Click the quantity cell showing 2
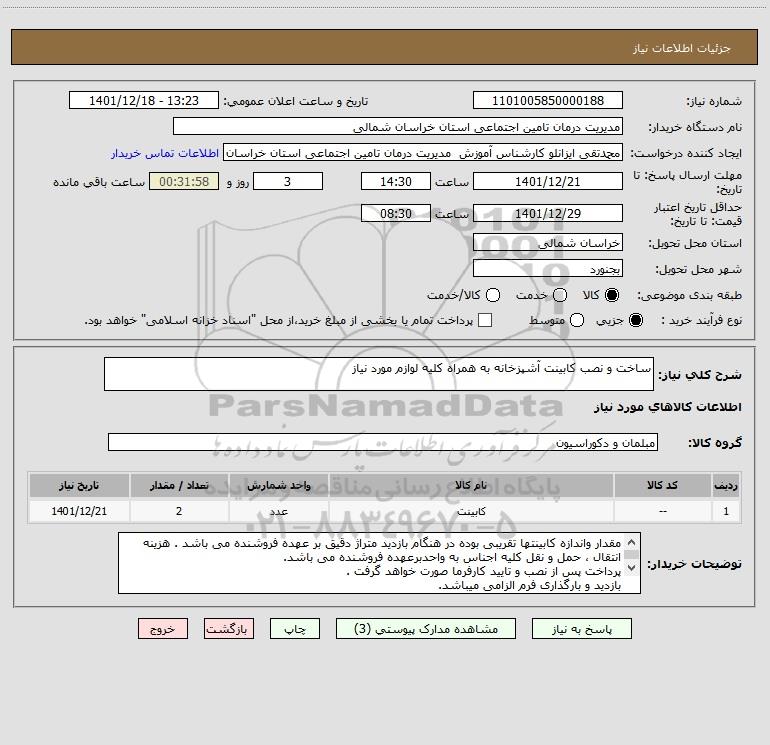Viewport: 770px width, 745px height. click(179, 511)
